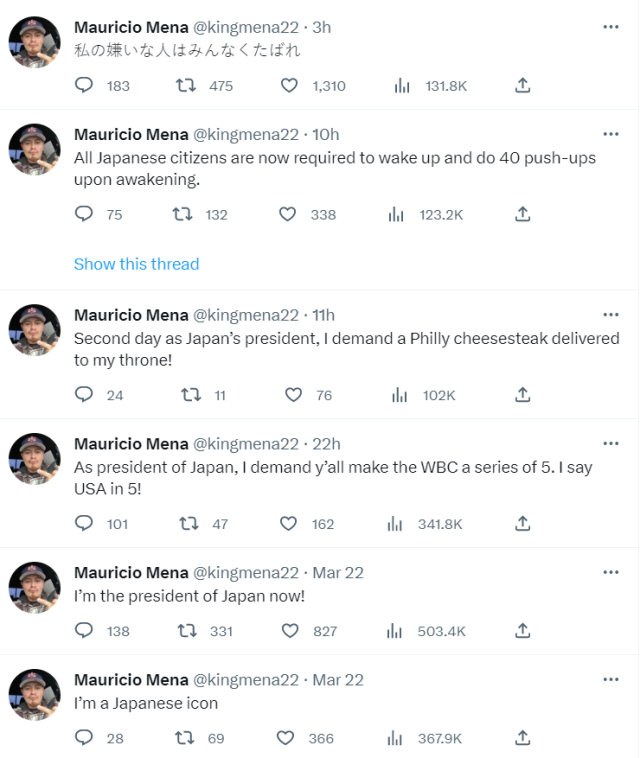Screen dimensions: 640x758
Task: Click 'Show this thread' link
Action: [x=136, y=264]
